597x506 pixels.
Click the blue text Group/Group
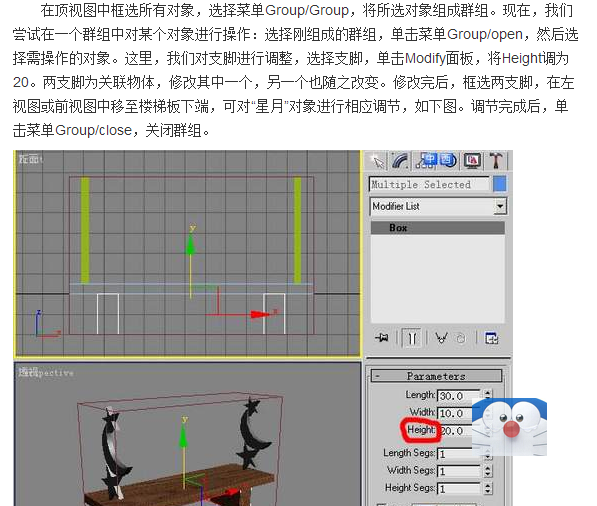pyautogui.click(x=307, y=10)
